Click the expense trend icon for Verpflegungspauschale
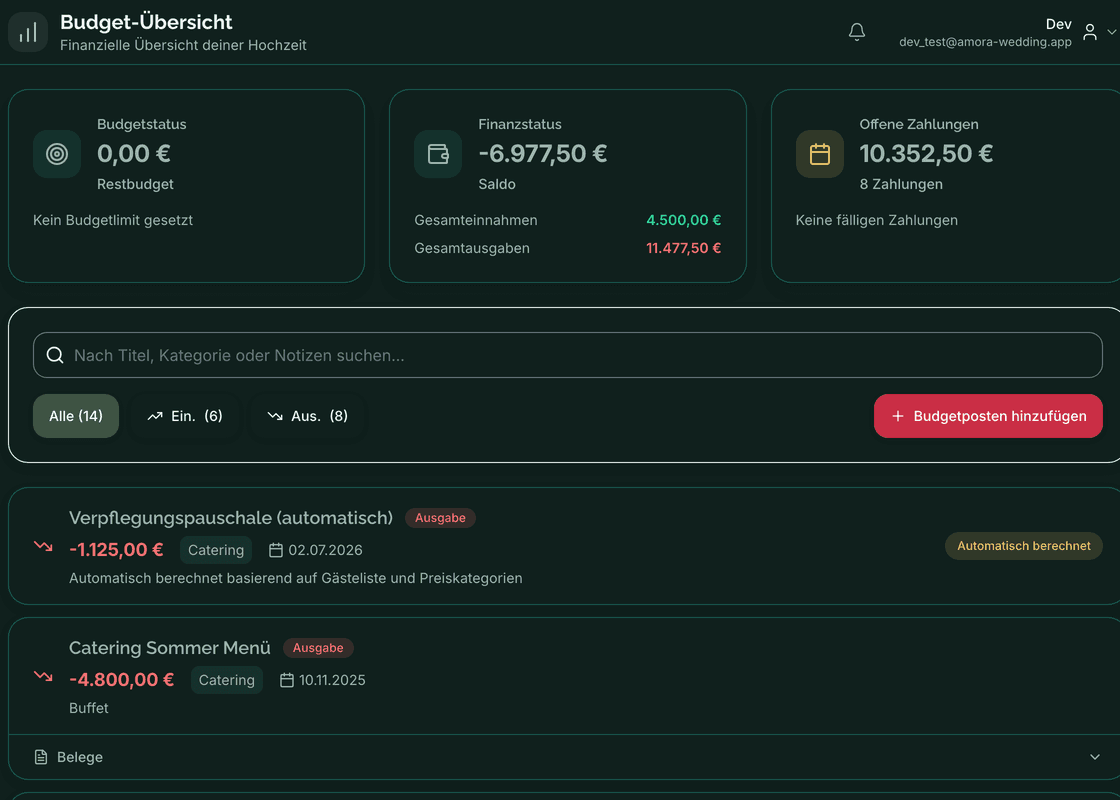 [43, 546]
